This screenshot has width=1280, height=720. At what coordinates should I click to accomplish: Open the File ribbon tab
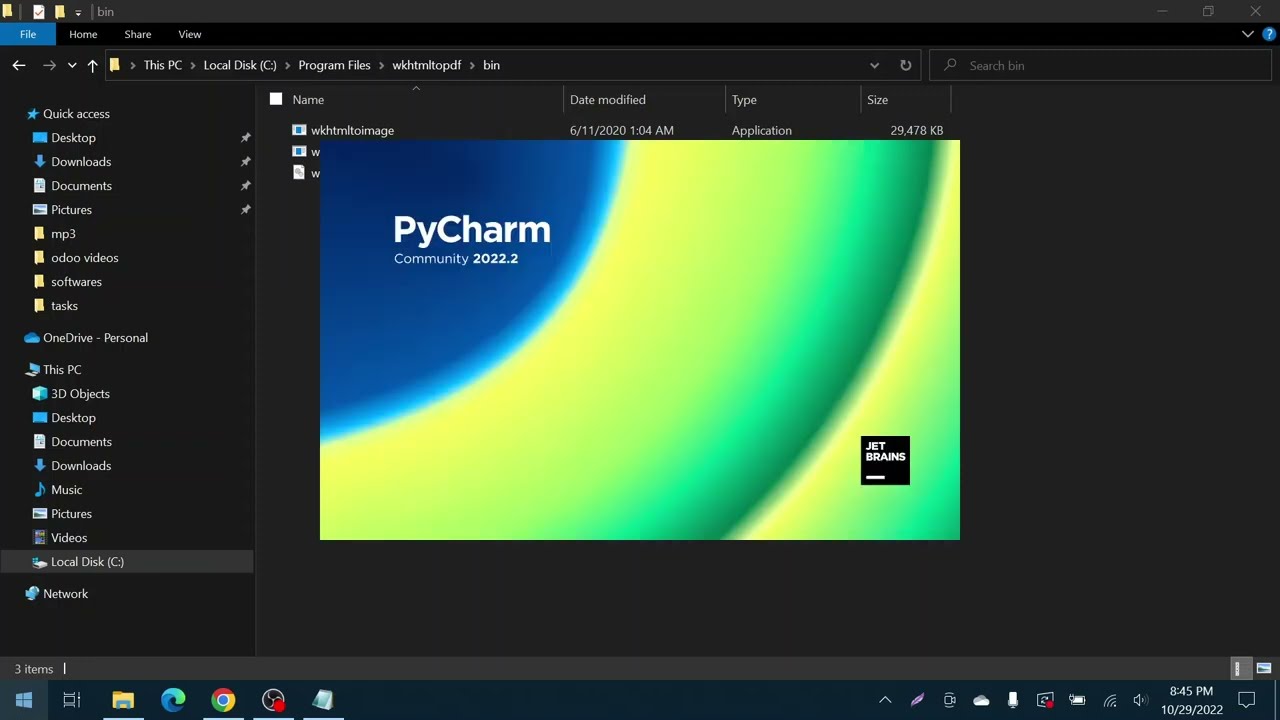(28, 34)
